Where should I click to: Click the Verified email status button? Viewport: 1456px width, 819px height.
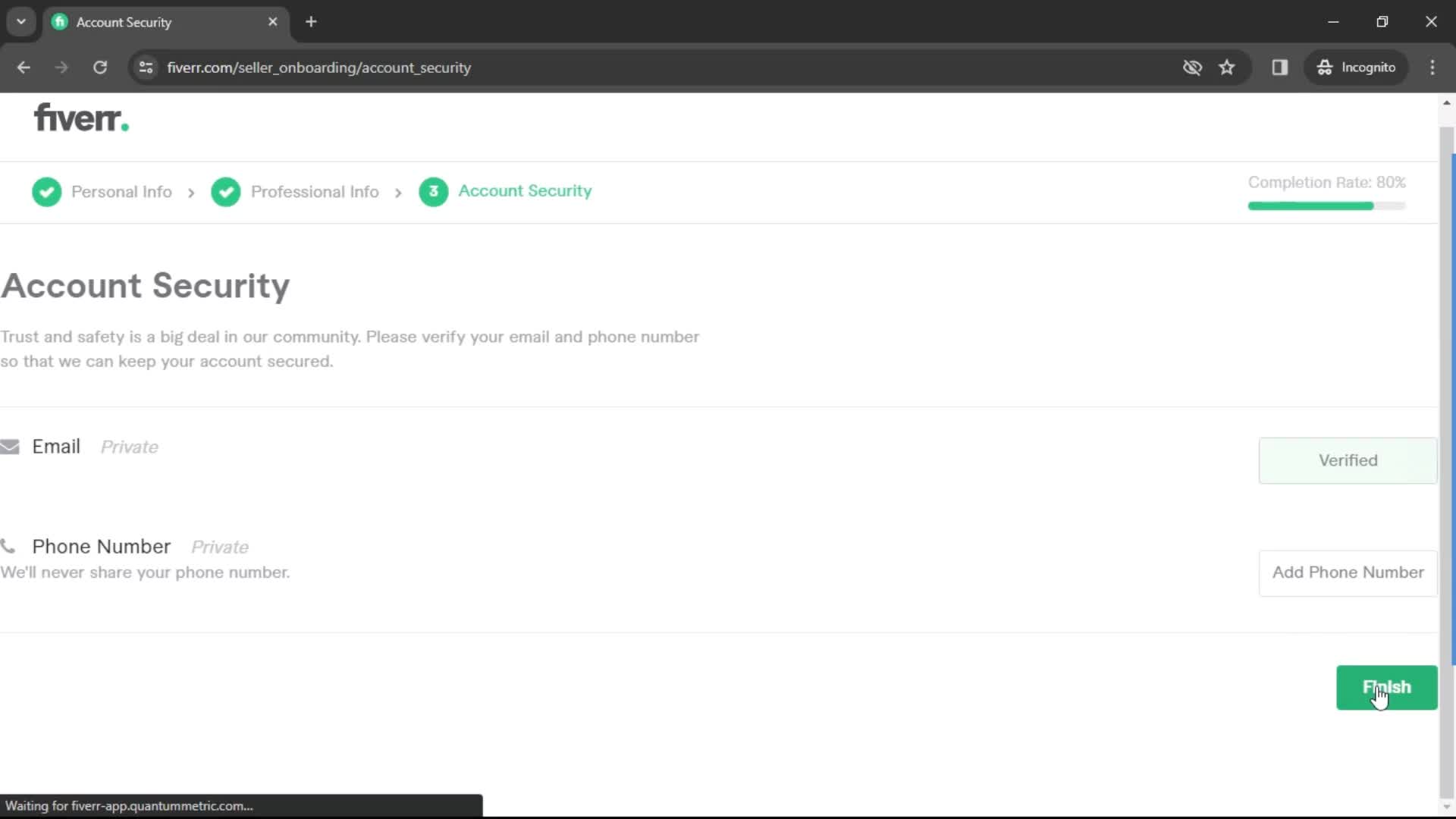point(1348,460)
